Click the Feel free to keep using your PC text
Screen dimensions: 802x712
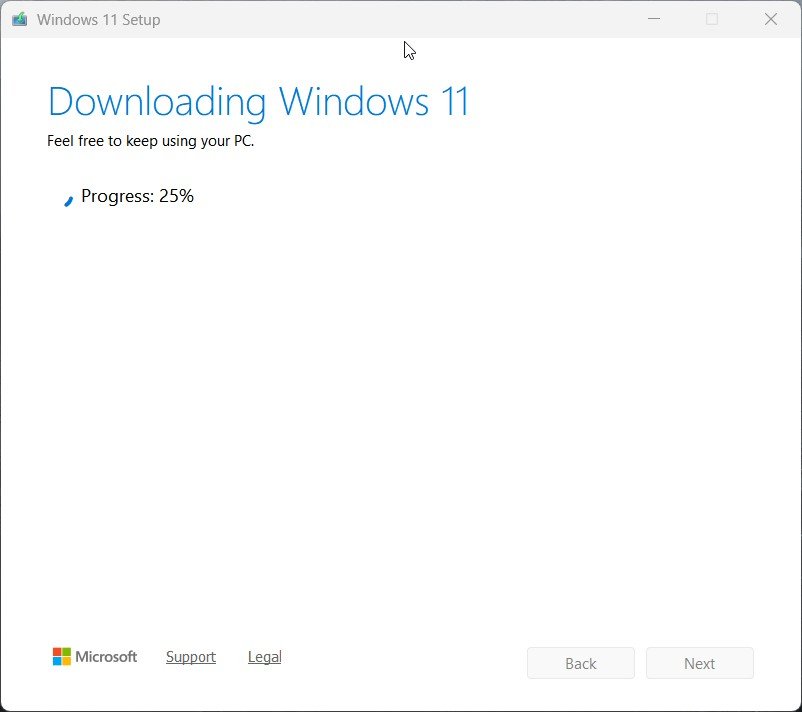click(151, 141)
